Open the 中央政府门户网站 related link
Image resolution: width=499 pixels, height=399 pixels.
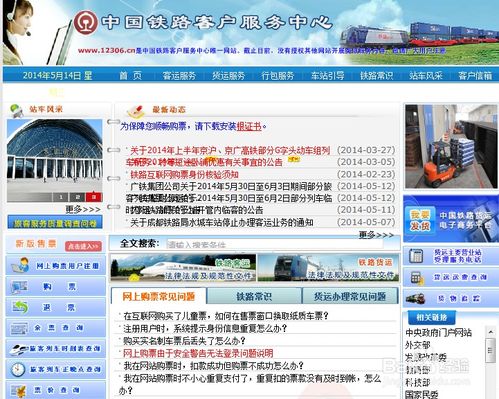438,333
